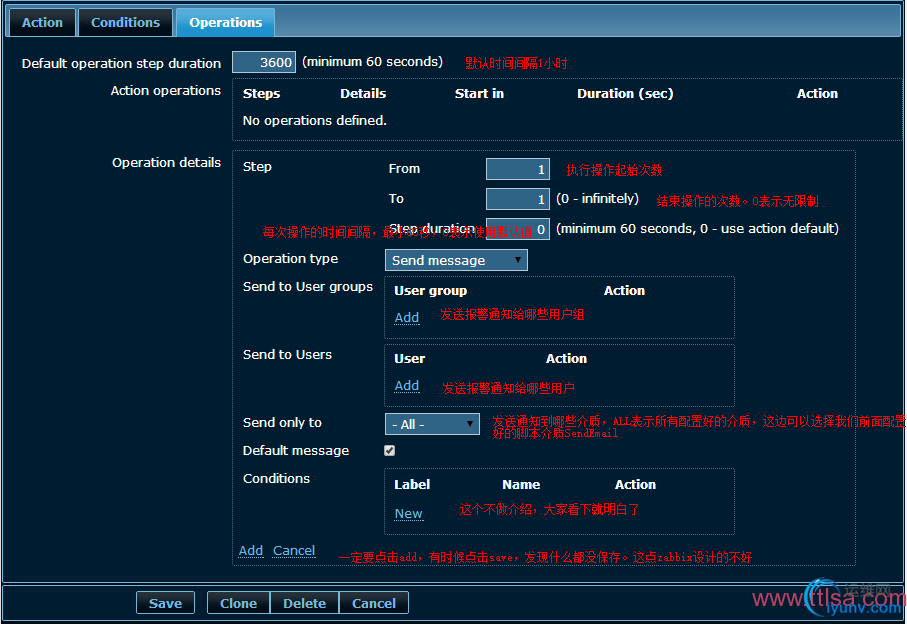Click the Default operation step duration field
907x624 pixels.
click(x=264, y=62)
